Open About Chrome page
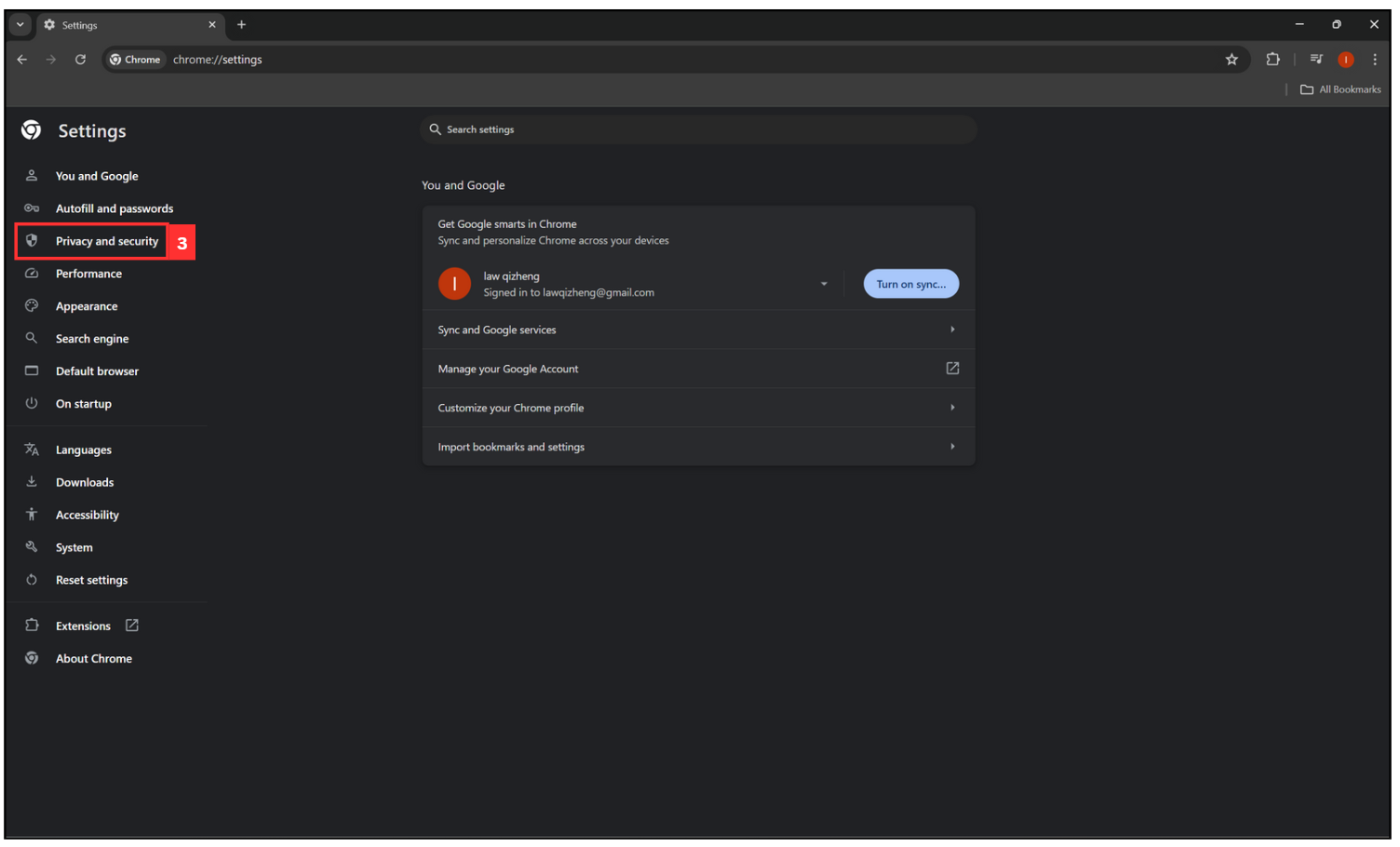The height and width of the screenshot is (847, 1400). (x=94, y=657)
